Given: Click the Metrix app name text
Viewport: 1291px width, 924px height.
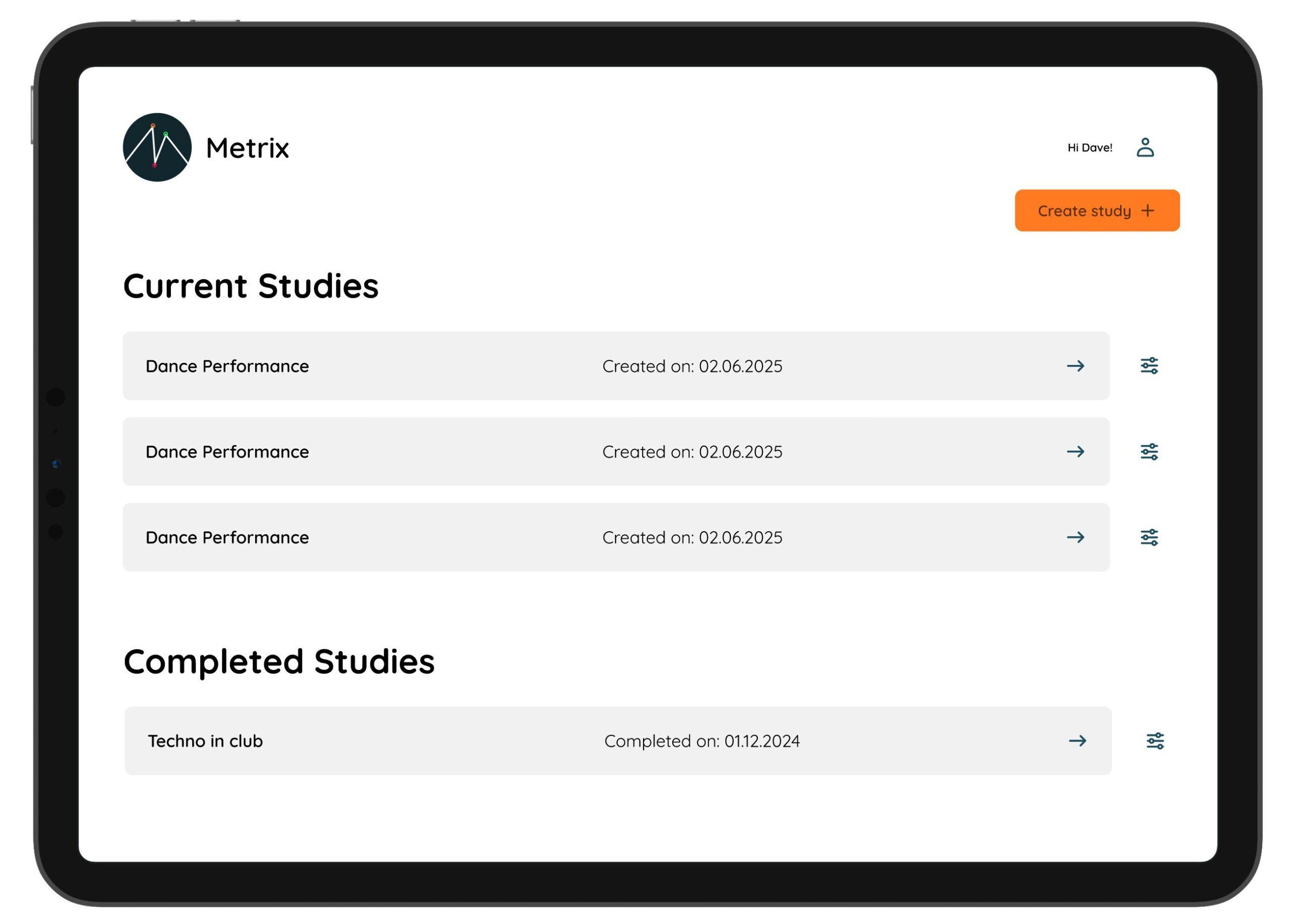Looking at the screenshot, I should point(247,148).
